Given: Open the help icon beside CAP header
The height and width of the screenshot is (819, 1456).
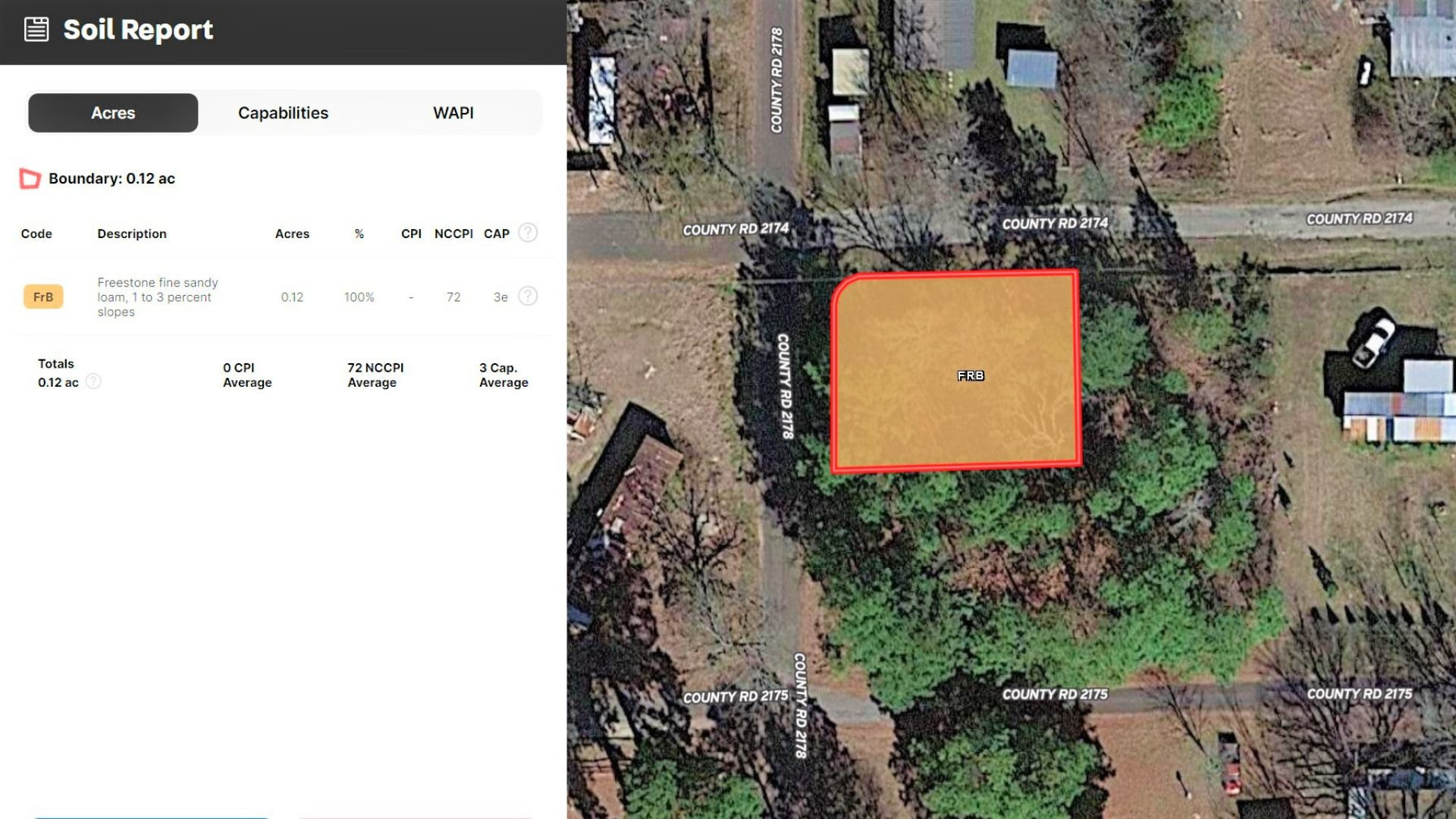Looking at the screenshot, I should point(528,233).
